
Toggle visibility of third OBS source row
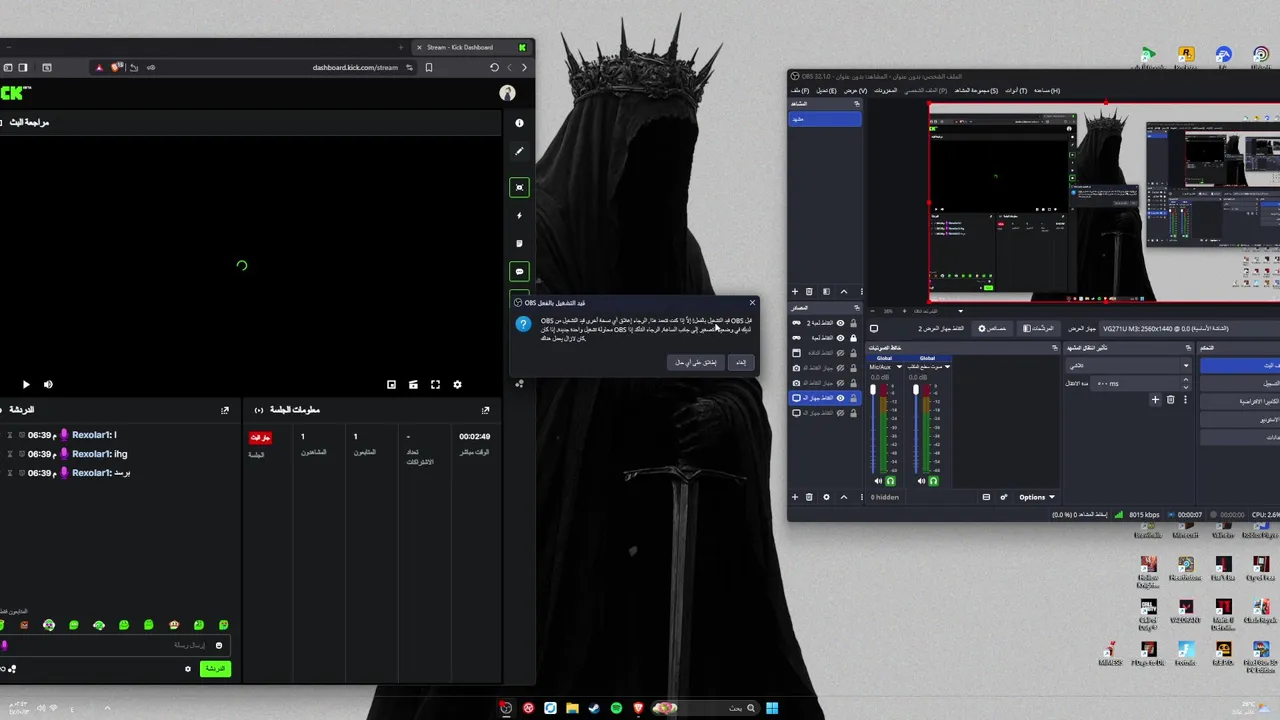(x=840, y=353)
